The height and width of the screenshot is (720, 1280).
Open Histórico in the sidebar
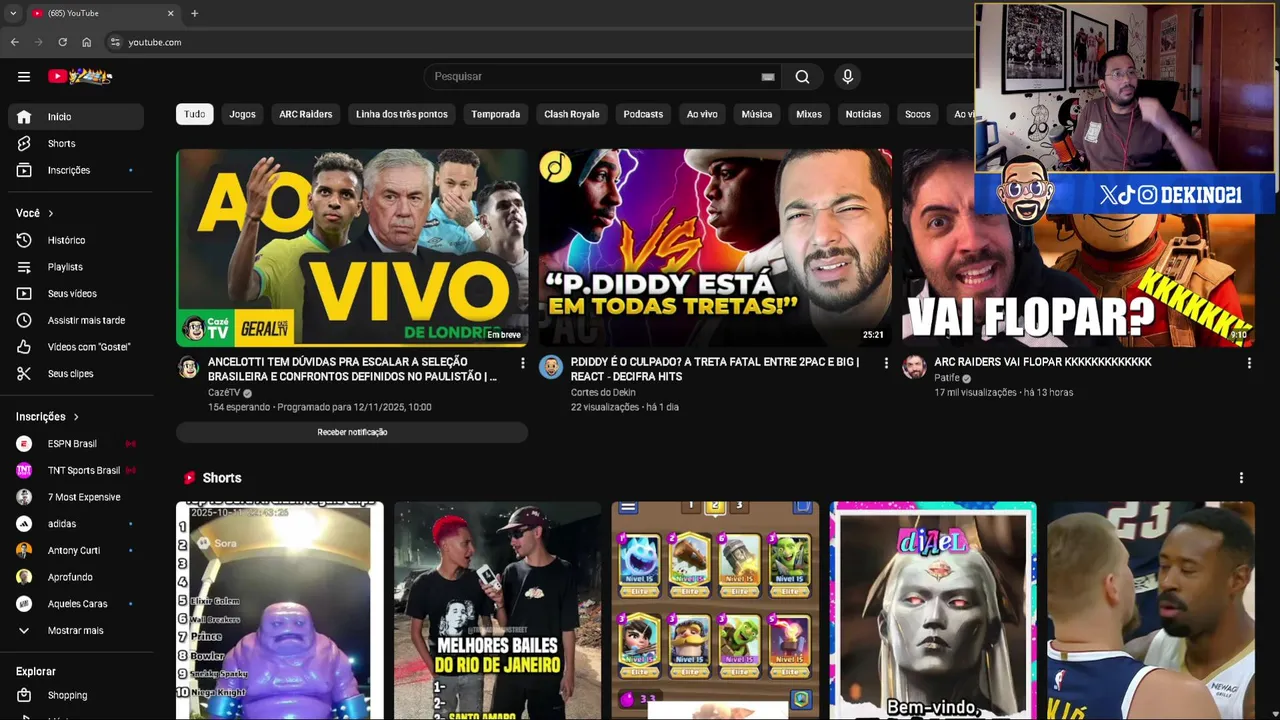(x=76, y=240)
